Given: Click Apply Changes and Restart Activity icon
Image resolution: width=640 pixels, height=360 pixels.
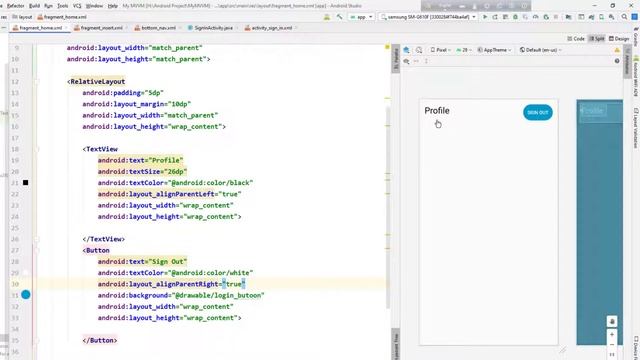Looking at the screenshot, I should point(495,17).
